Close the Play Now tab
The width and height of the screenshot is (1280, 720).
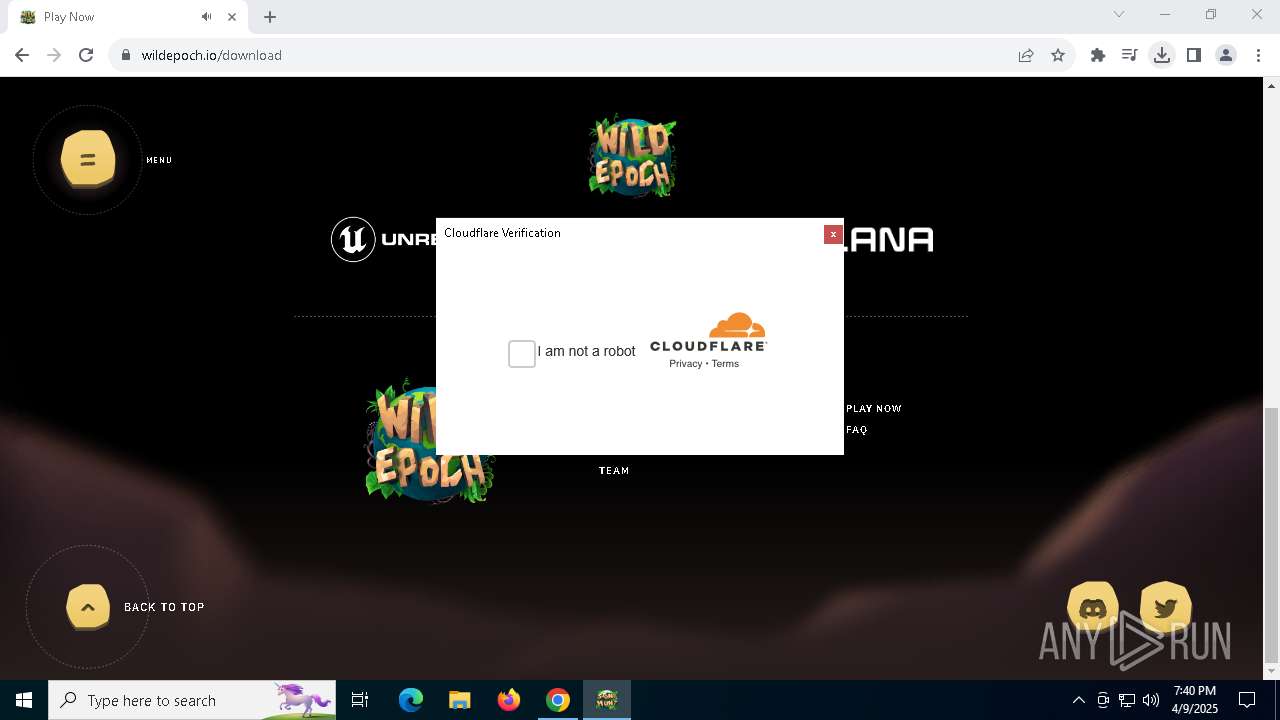pyautogui.click(x=233, y=17)
